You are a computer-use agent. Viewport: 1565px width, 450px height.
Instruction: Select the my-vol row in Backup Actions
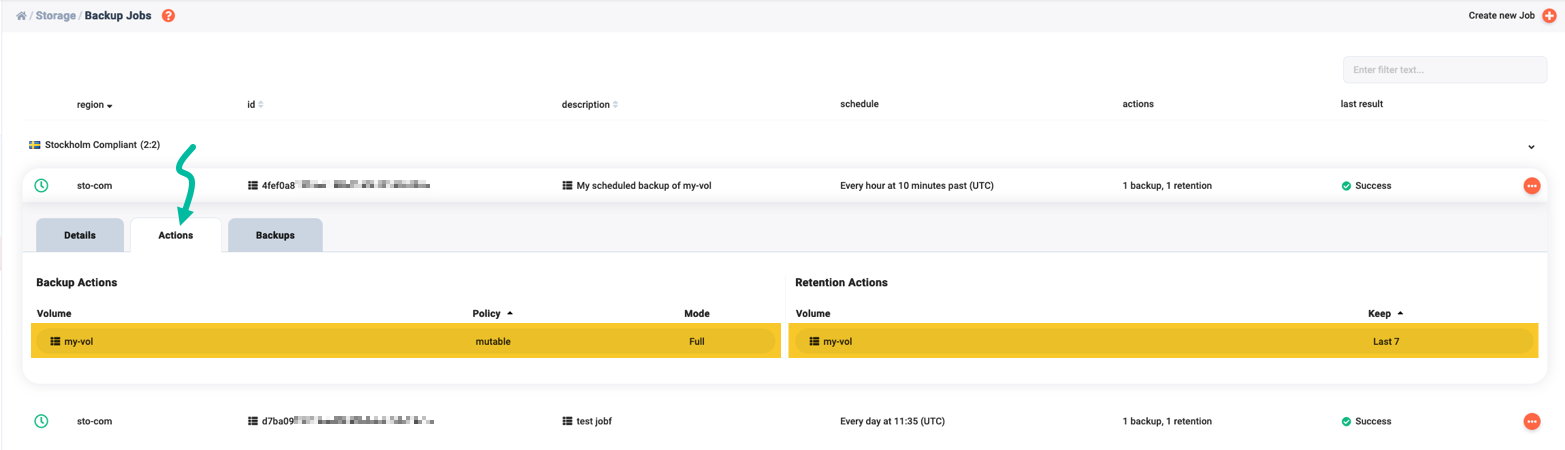(405, 341)
